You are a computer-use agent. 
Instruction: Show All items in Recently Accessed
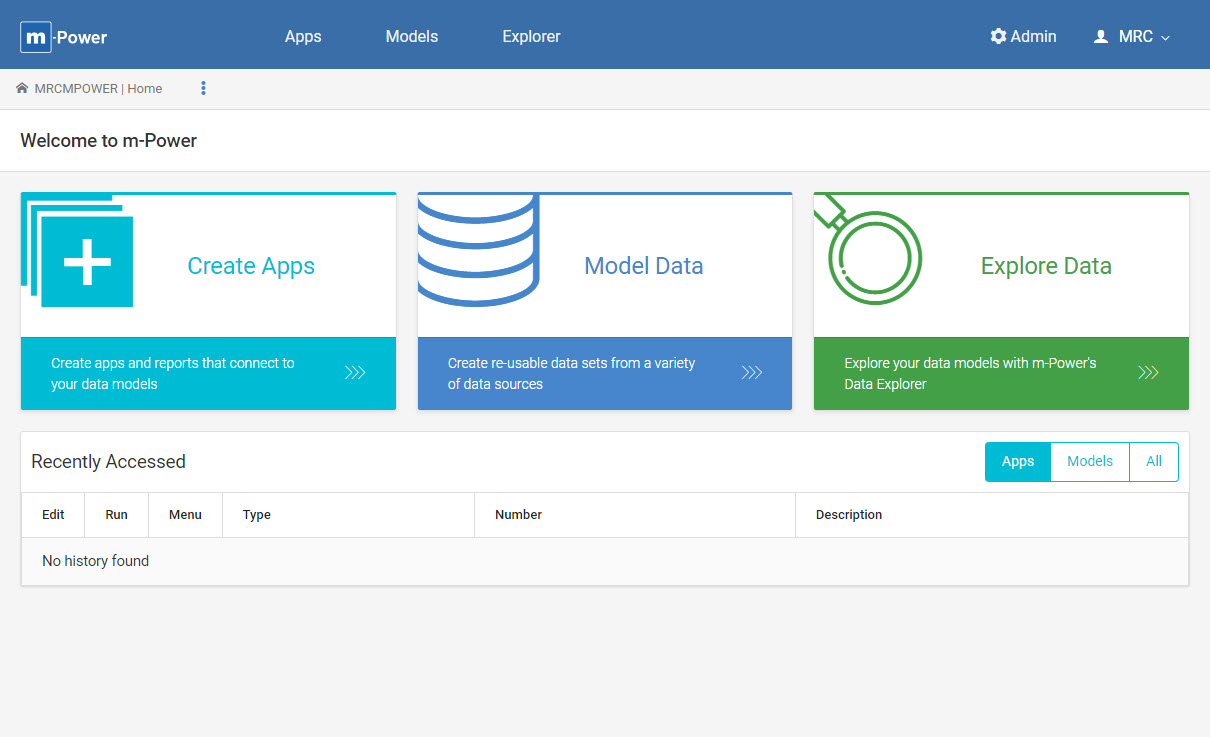(x=1154, y=461)
